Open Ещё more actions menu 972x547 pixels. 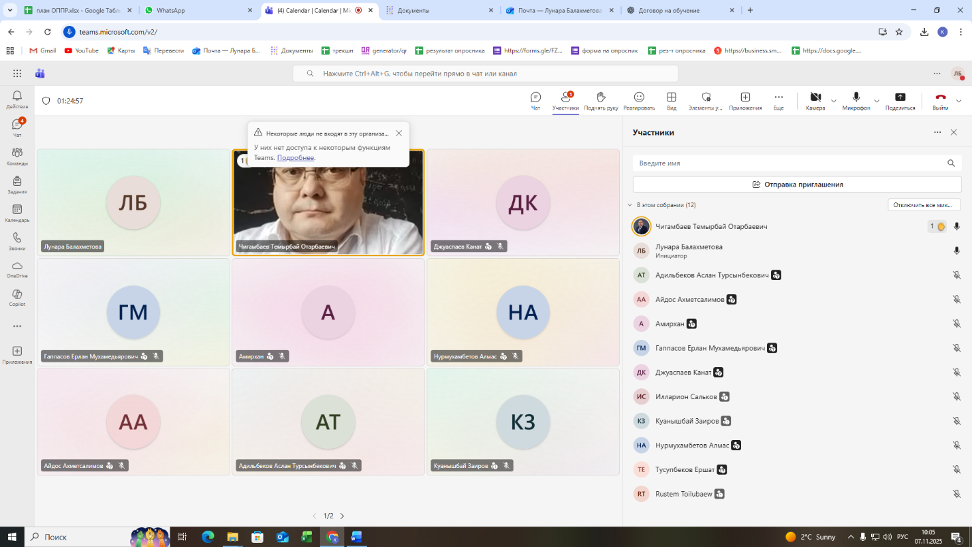(778, 100)
